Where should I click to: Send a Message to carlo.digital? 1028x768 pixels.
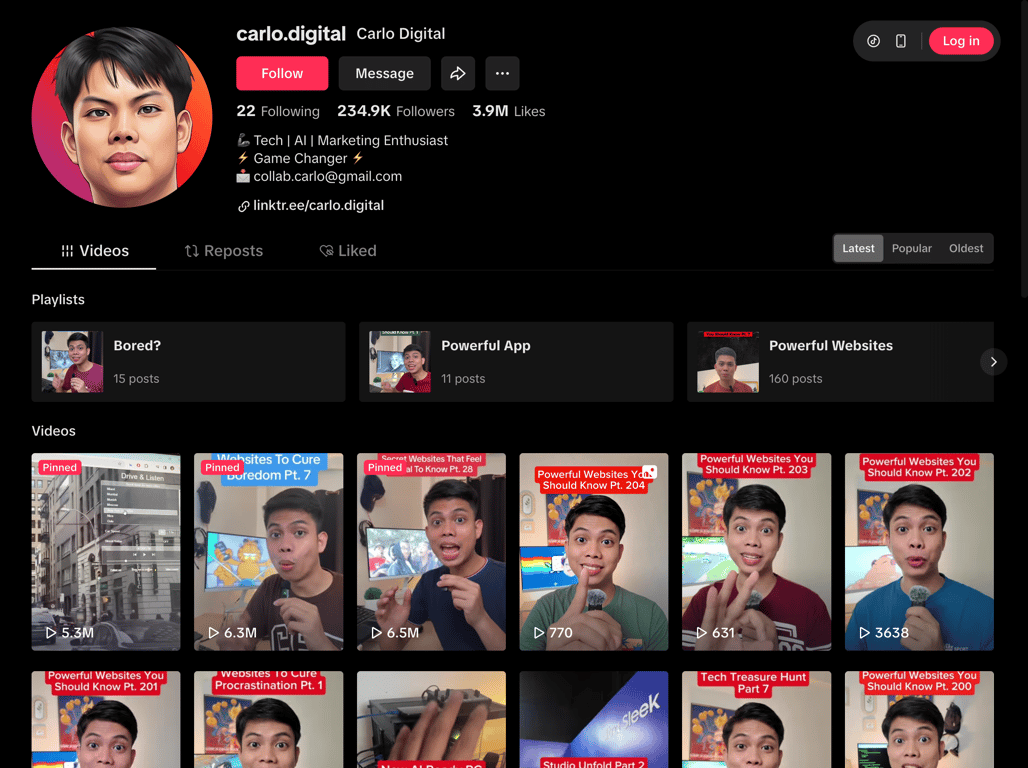point(384,73)
